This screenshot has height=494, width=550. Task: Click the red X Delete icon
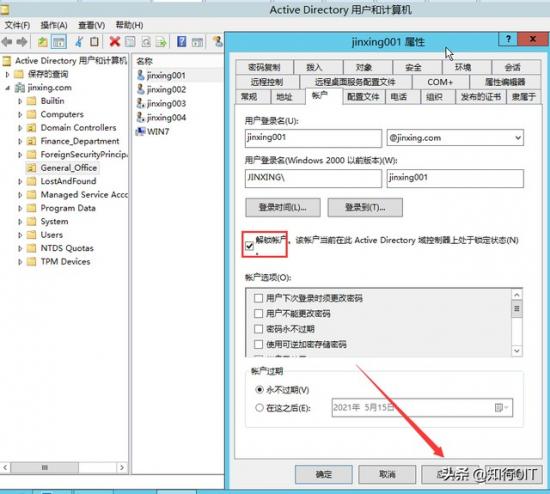tap(115, 42)
